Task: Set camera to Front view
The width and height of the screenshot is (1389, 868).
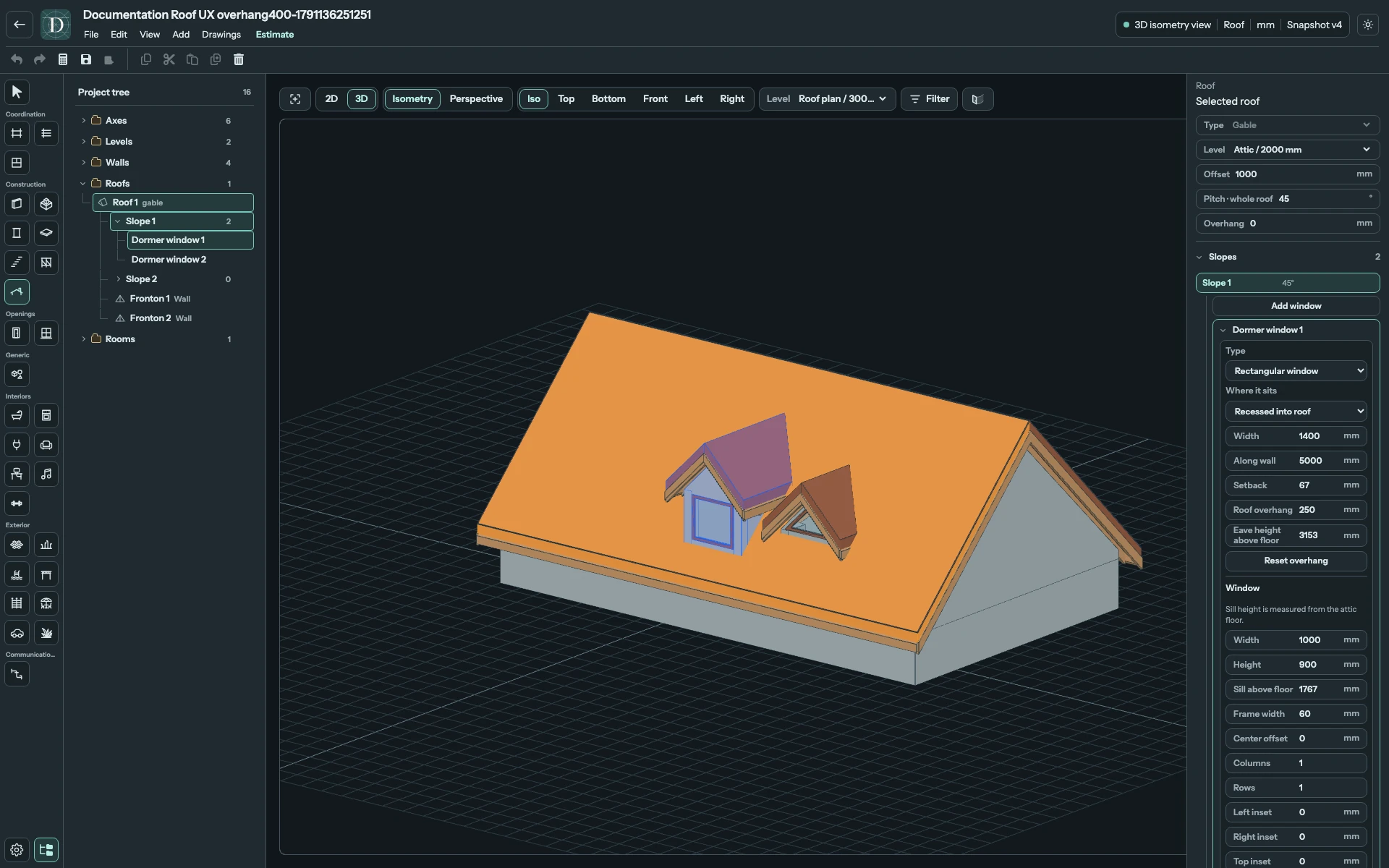Action: (x=655, y=99)
